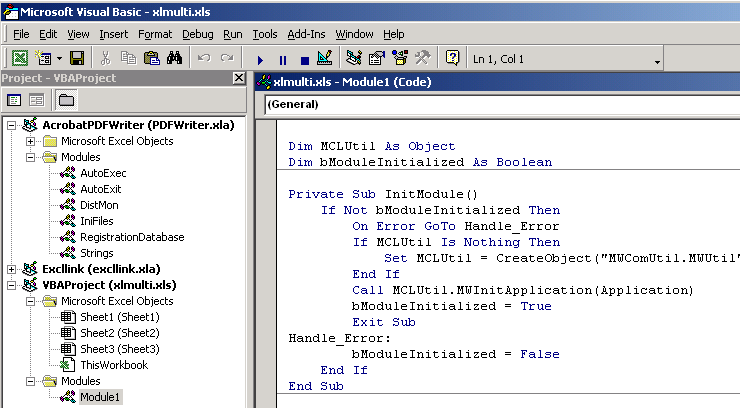Close the Project - VBAProject panel
This screenshot has width=740, height=410.
pyautogui.click(x=239, y=78)
